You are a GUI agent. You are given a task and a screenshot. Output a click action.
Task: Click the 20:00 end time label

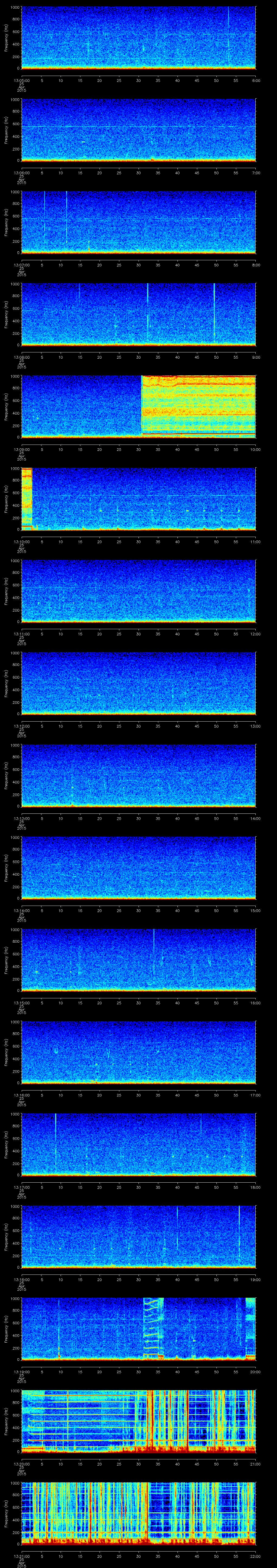click(255, 1372)
